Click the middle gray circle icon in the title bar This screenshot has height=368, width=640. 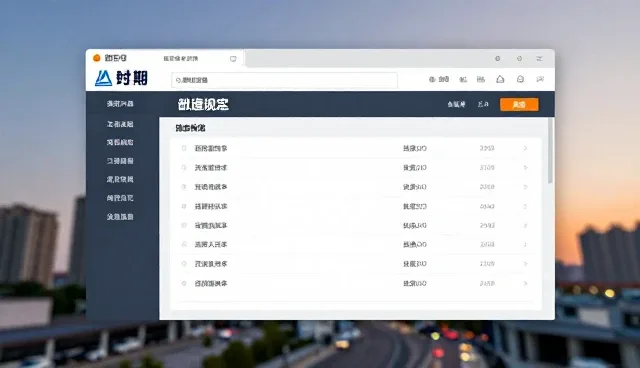point(519,59)
